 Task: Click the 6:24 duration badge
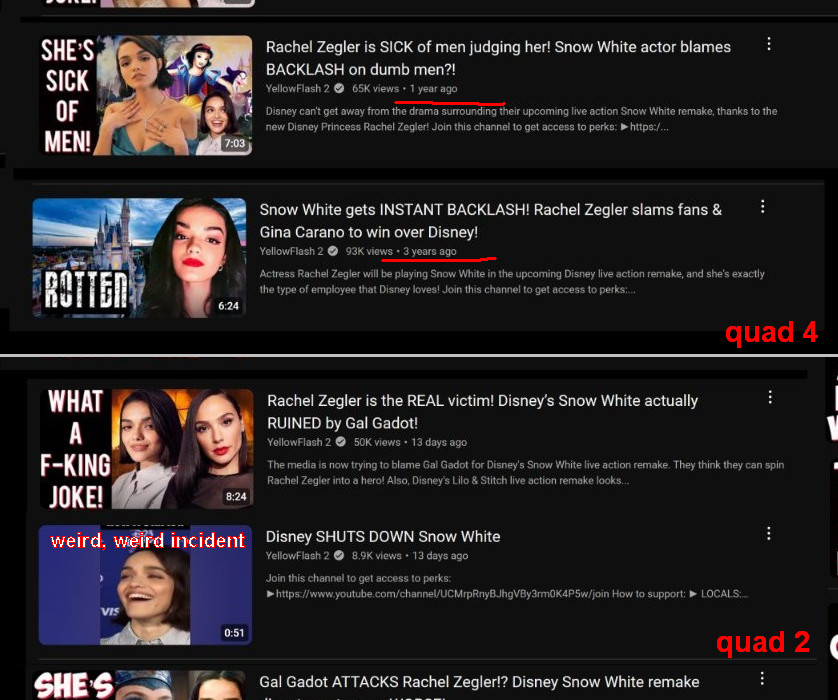click(228, 306)
